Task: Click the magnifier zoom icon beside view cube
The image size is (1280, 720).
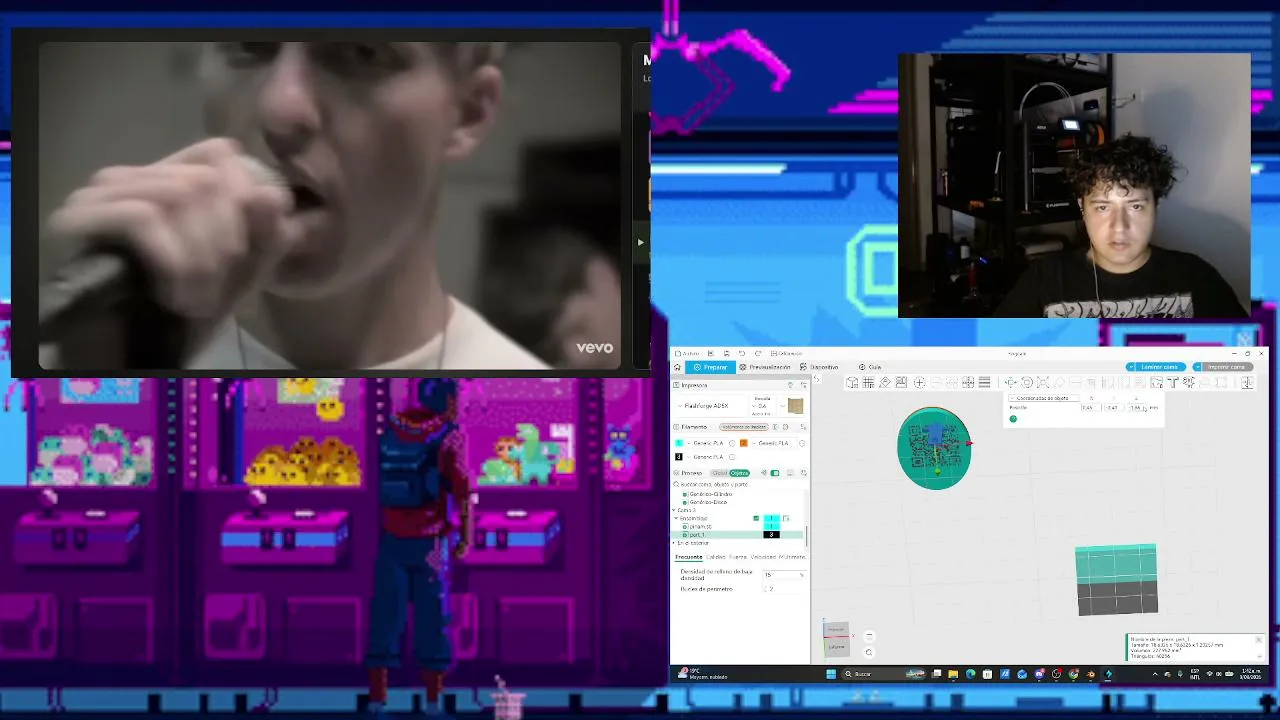Action: point(869,652)
